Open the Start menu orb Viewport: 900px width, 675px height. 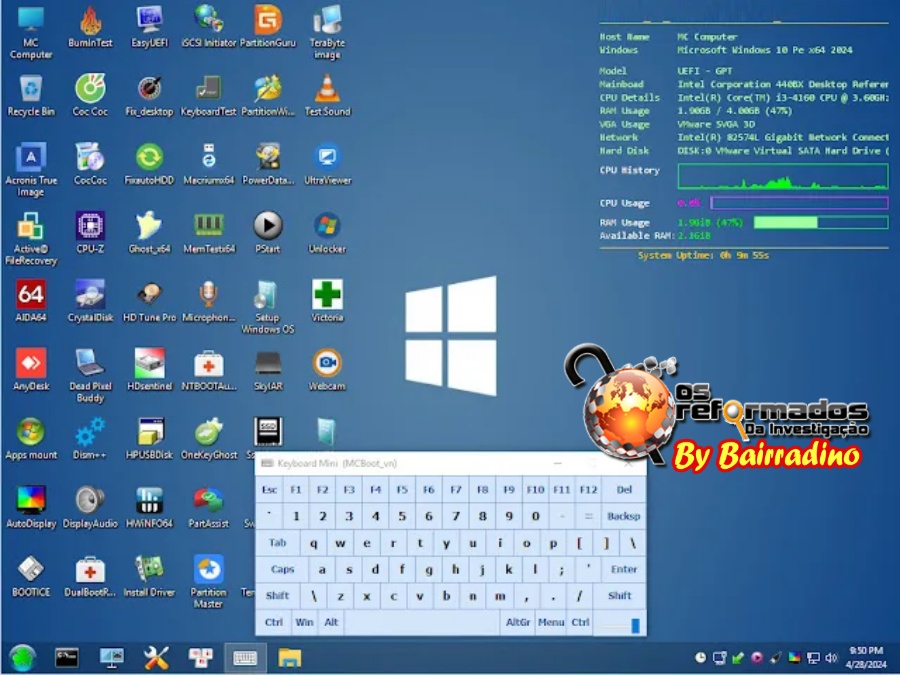coord(22,658)
